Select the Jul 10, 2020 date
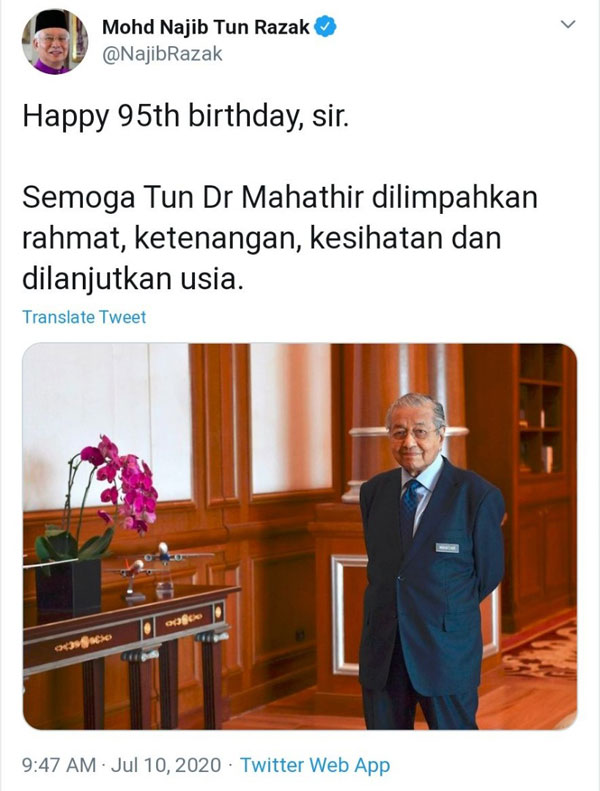This screenshot has height=791, width=600. click(166, 765)
